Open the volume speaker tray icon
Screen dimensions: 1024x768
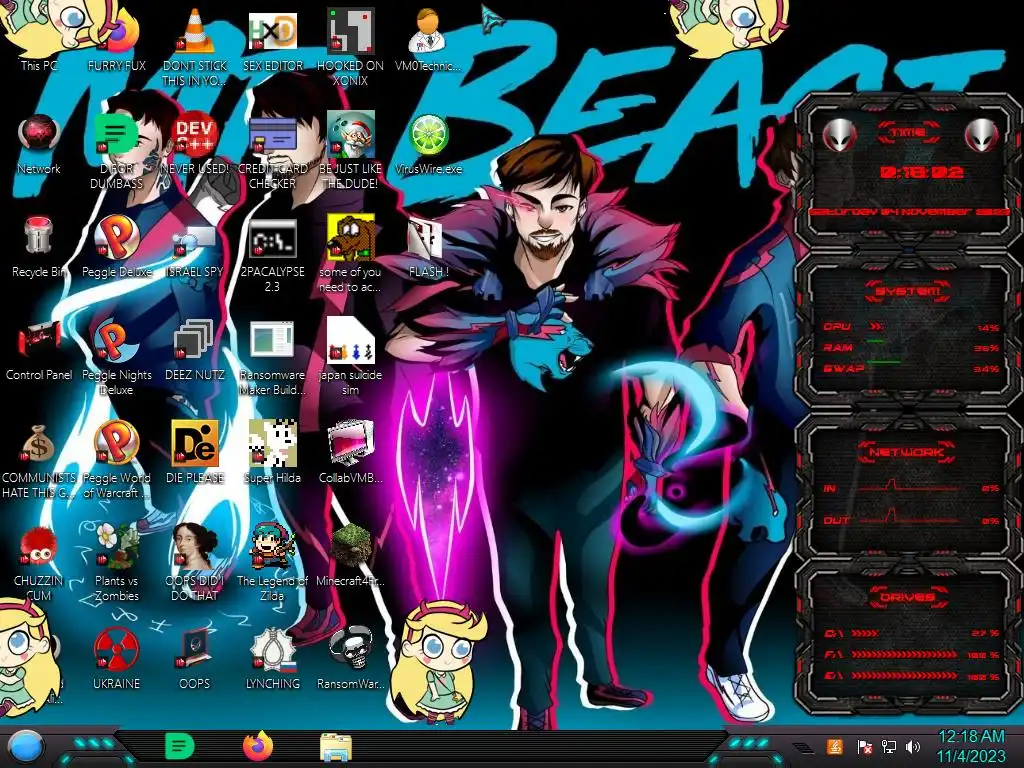point(913,747)
